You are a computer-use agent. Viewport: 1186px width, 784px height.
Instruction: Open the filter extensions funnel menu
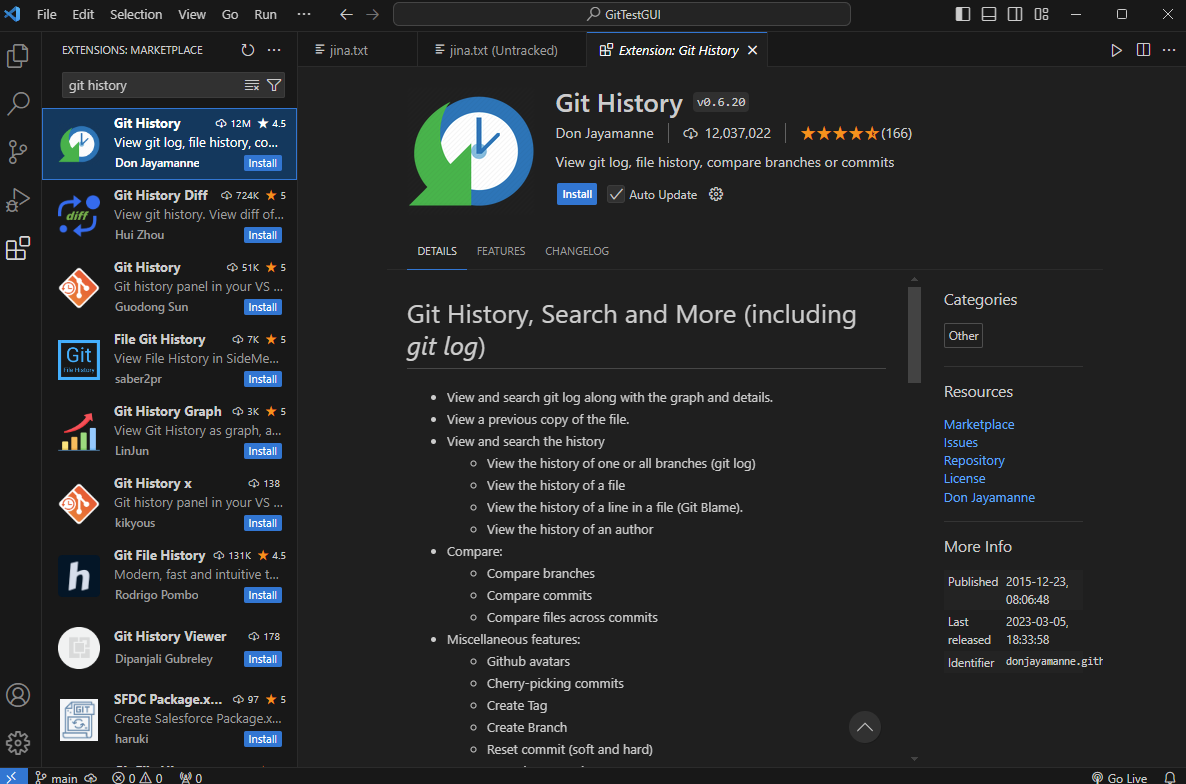(274, 85)
